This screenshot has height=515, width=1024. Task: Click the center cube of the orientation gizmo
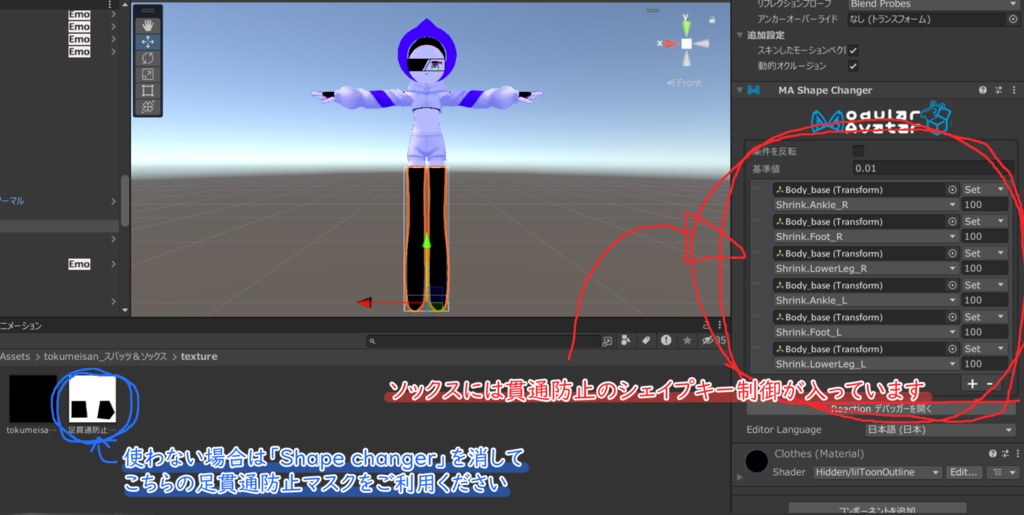686,44
